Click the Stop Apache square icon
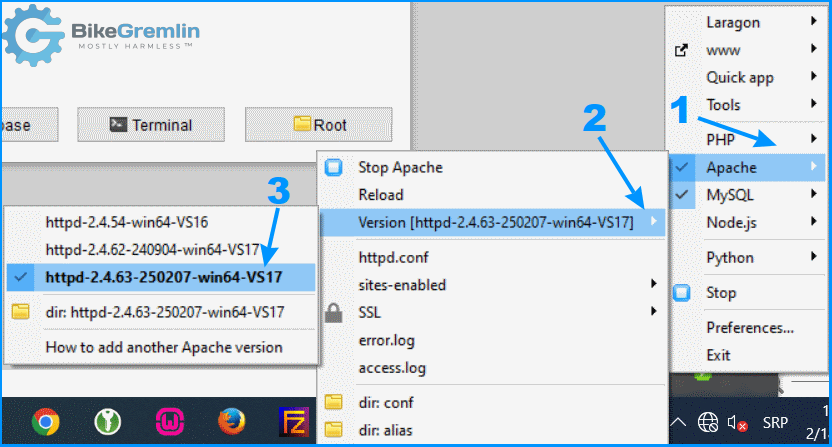 pyautogui.click(x=334, y=167)
